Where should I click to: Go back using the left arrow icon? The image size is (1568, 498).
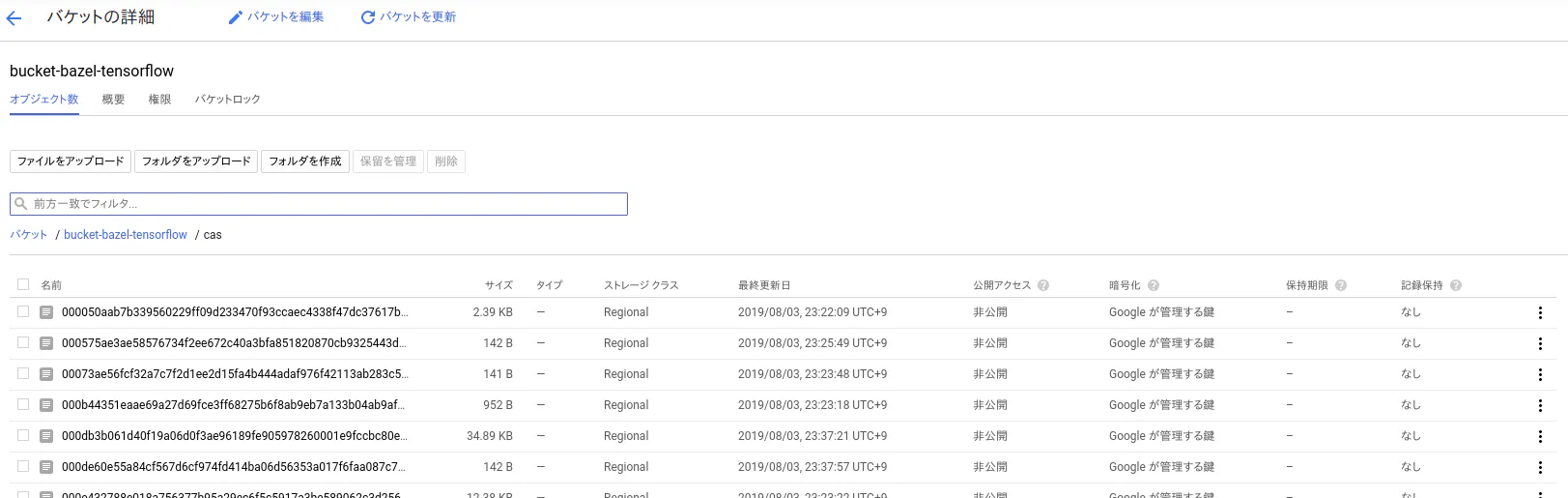[14, 17]
